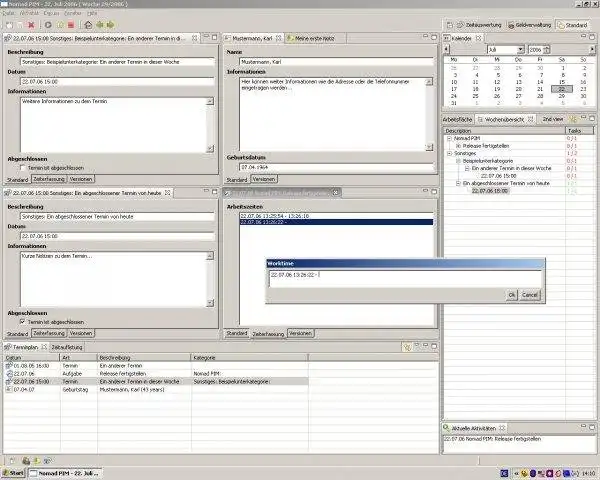Click the second fast-view icon in bottom status bar
The image size is (600, 480).
tap(26, 460)
